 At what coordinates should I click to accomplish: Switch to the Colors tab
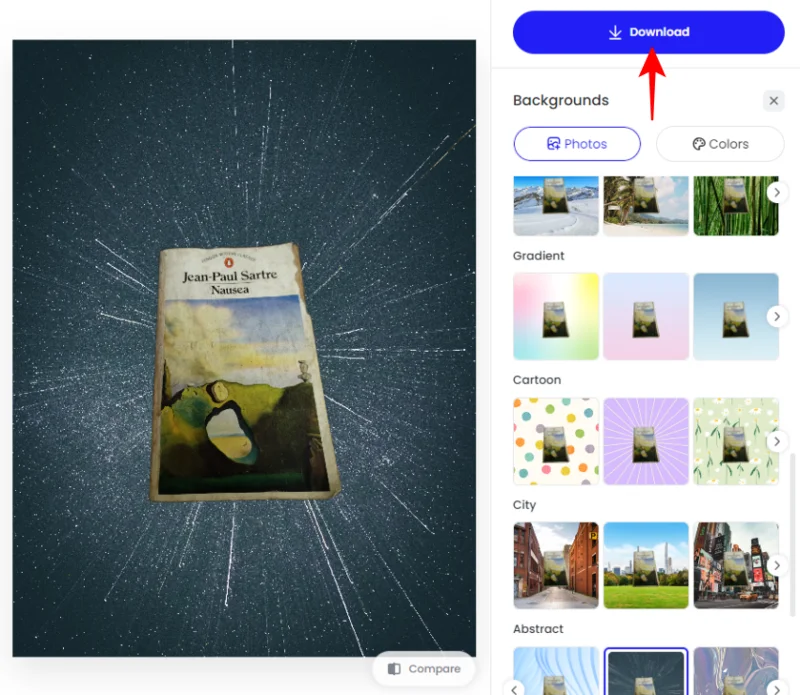[720, 144]
